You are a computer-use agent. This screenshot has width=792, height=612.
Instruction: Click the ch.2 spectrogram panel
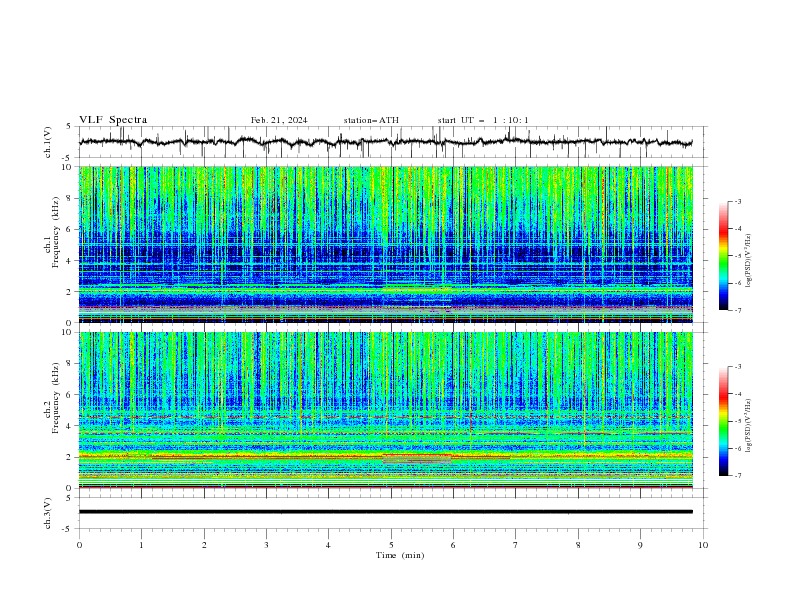(386, 410)
